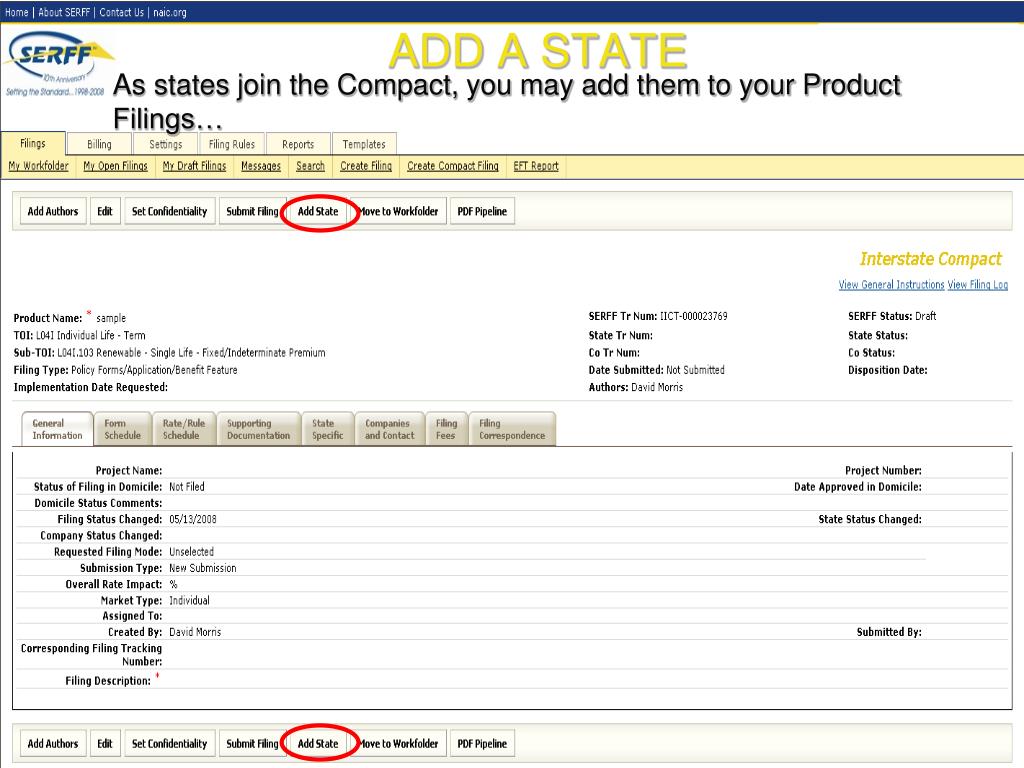Viewport: 1024px width, 768px height.
Task: Switch to the Filing Fees tab
Action: click(446, 429)
